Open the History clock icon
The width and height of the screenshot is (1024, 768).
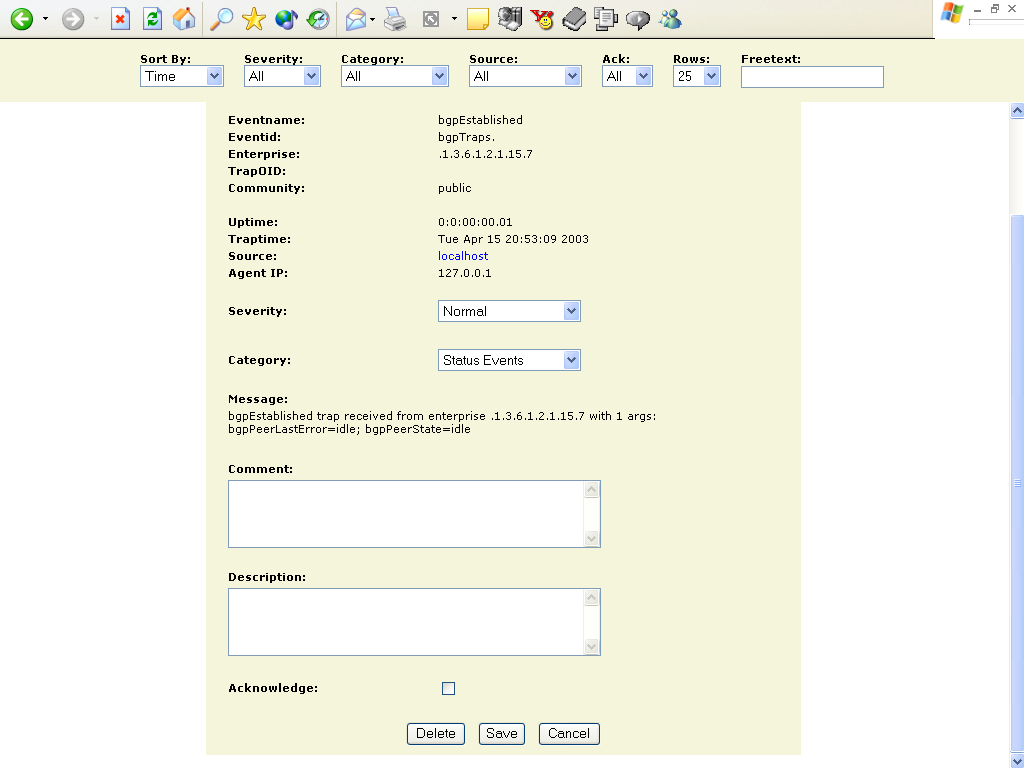pos(318,19)
